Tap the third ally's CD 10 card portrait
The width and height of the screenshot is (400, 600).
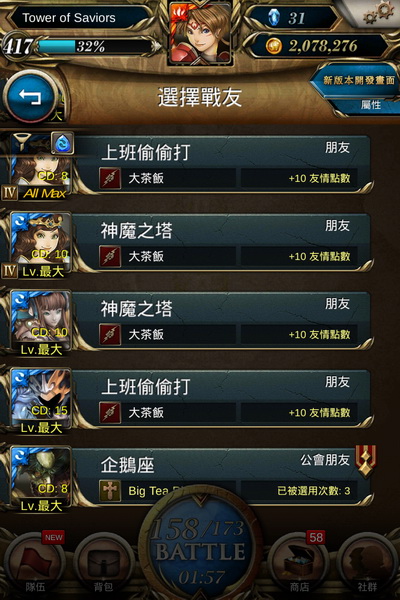click(x=41, y=320)
